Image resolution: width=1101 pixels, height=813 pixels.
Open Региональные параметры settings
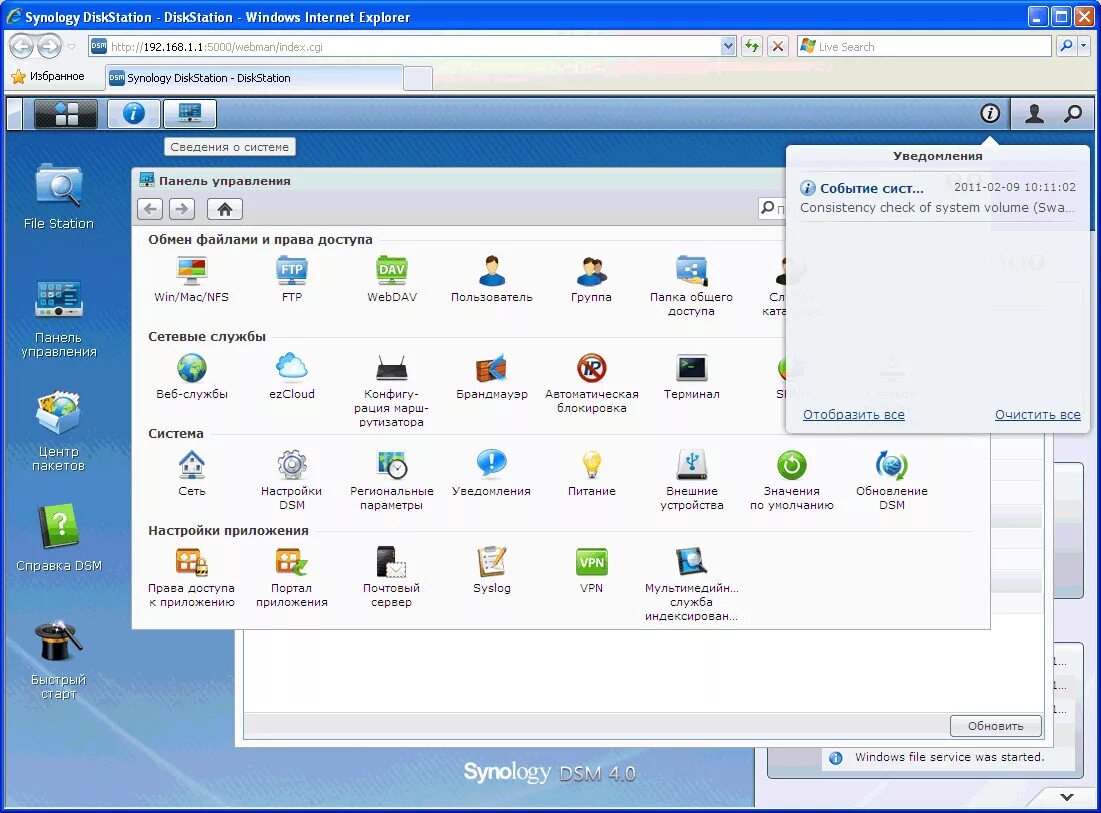[x=392, y=480]
